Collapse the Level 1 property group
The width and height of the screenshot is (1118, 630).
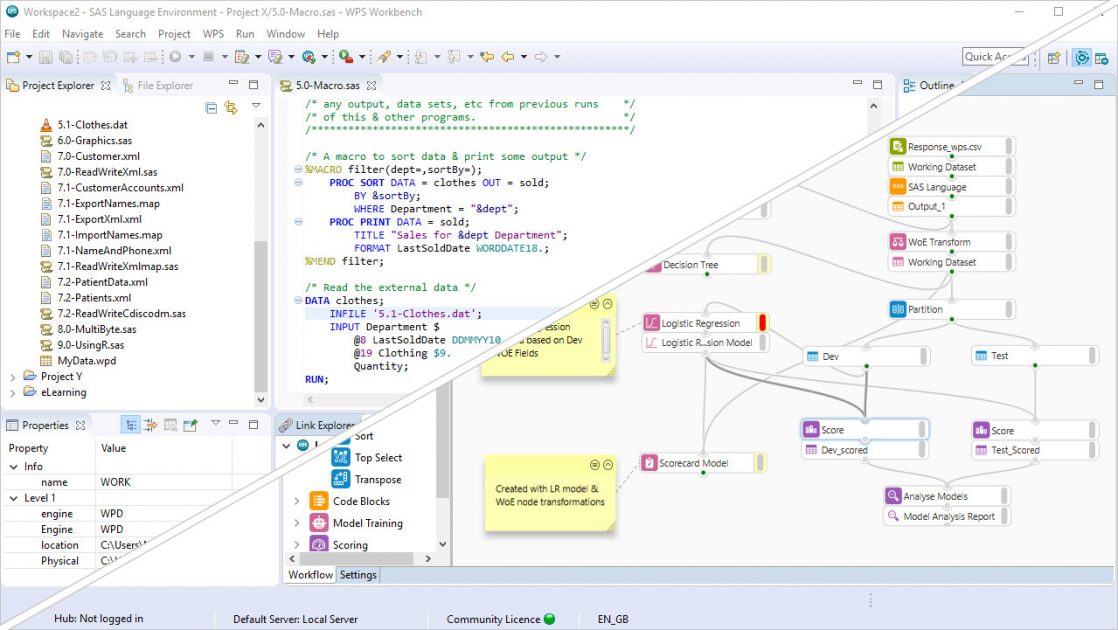(13, 498)
